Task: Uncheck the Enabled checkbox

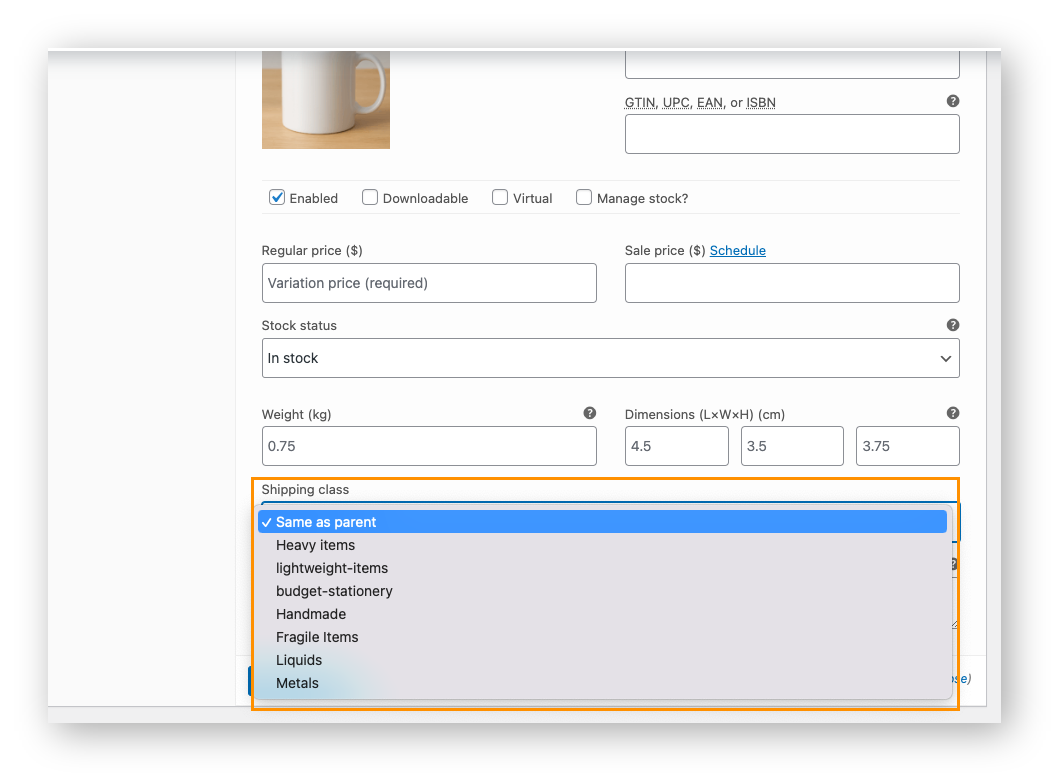Action: click(x=276, y=197)
